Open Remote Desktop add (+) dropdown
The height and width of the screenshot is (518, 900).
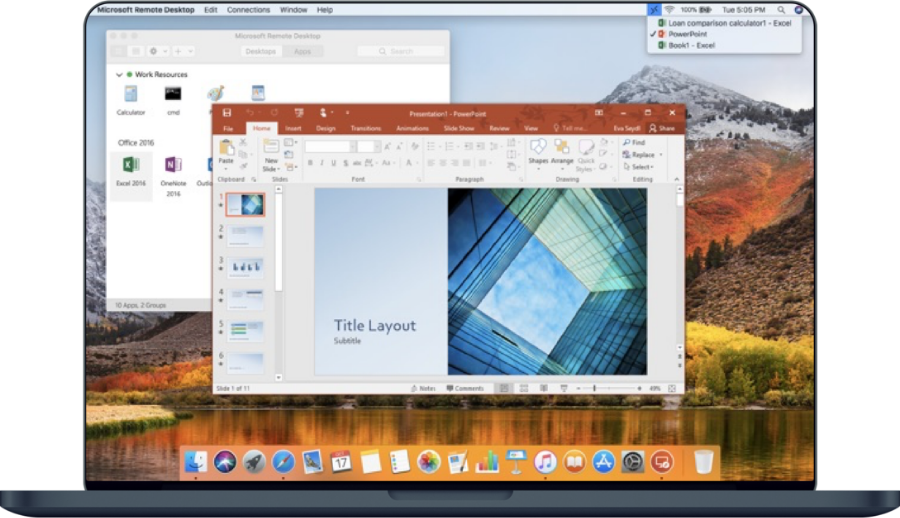pyautogui.click(x=183, y=51)
